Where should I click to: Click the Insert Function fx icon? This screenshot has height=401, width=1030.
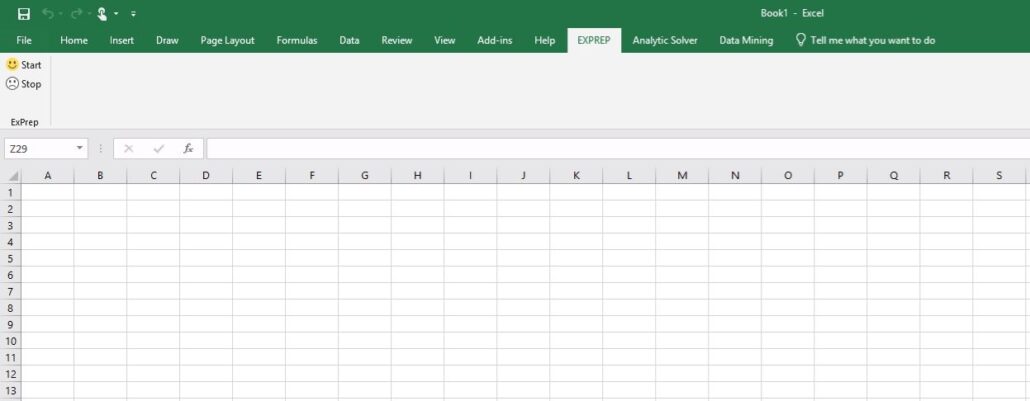click(189, 149)
